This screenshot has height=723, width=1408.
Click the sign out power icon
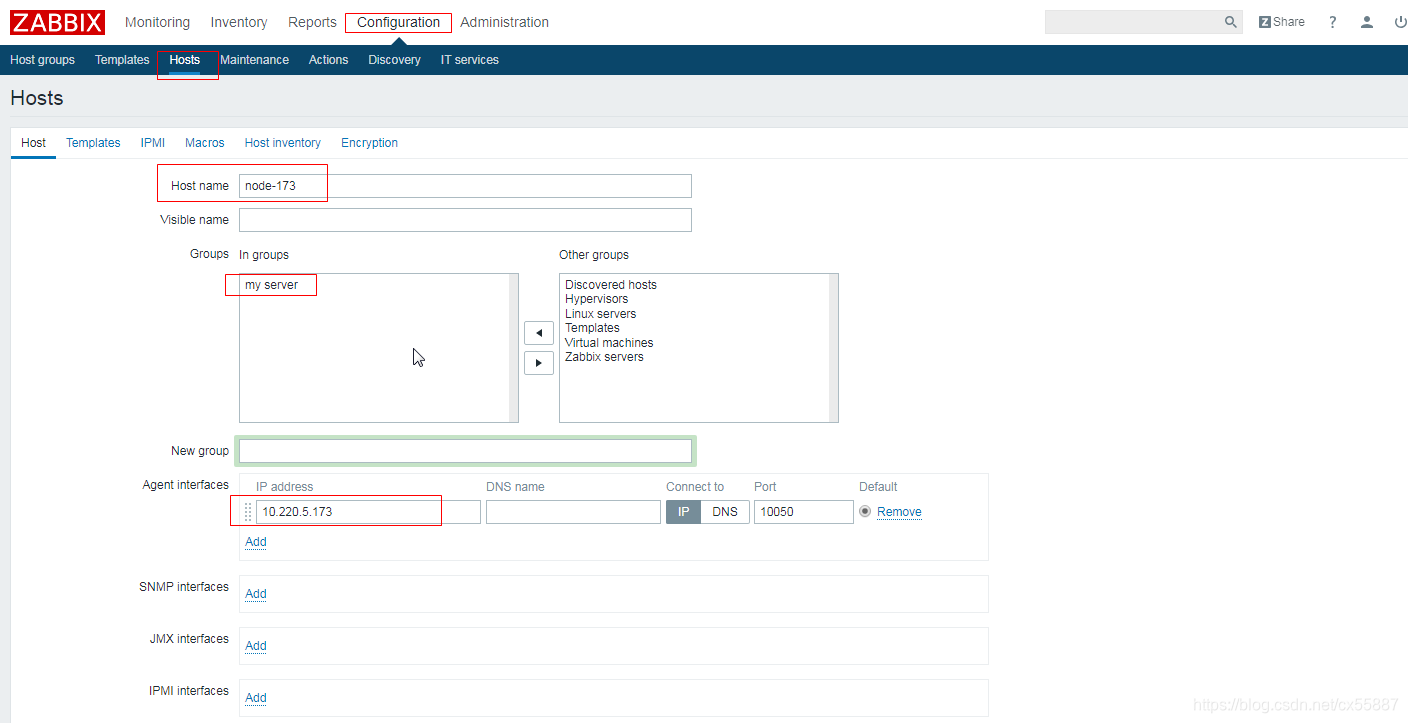point(1401,22)
